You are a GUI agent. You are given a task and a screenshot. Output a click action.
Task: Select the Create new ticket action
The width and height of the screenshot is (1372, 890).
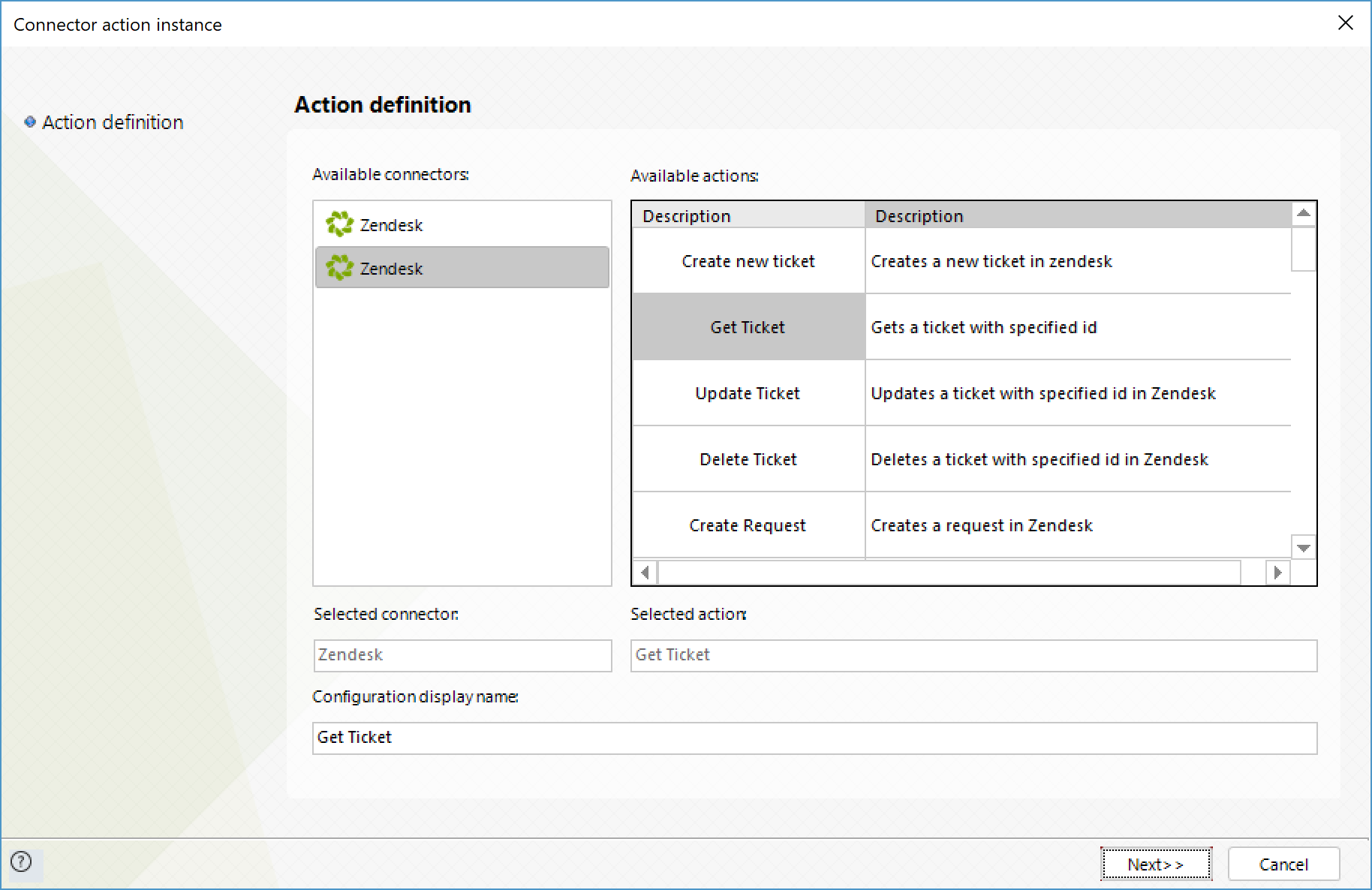tap(748, 261)
